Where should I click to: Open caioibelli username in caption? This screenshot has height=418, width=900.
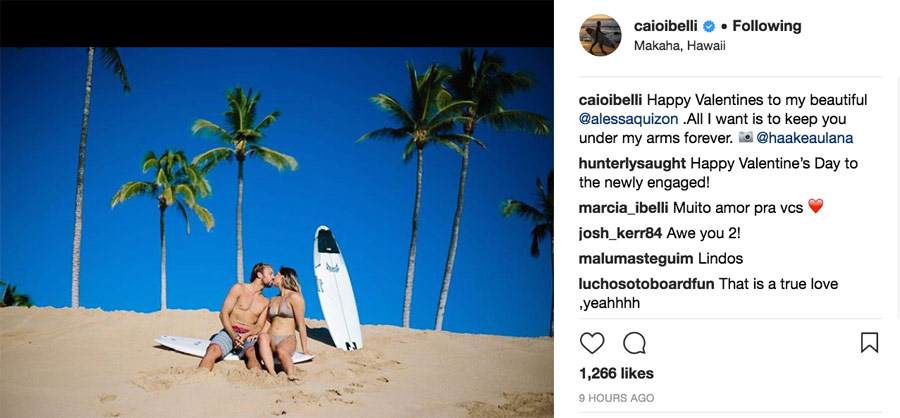pos(611,100)
